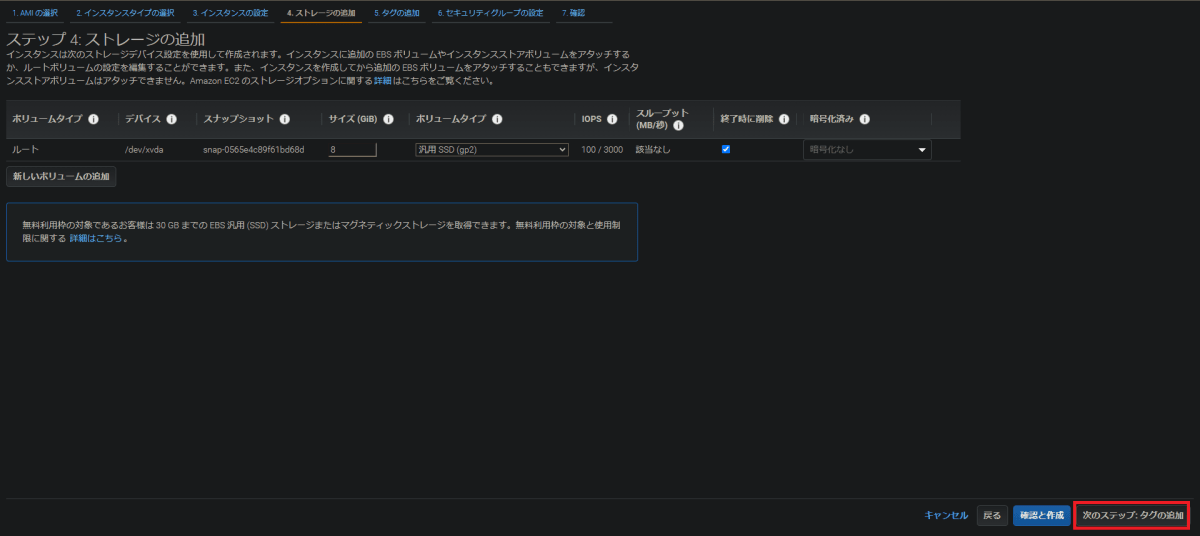Go to tab 1. AMI の選択
Image resolution: width=1200 pixels, height=536 pixels.
pos(35,13)
